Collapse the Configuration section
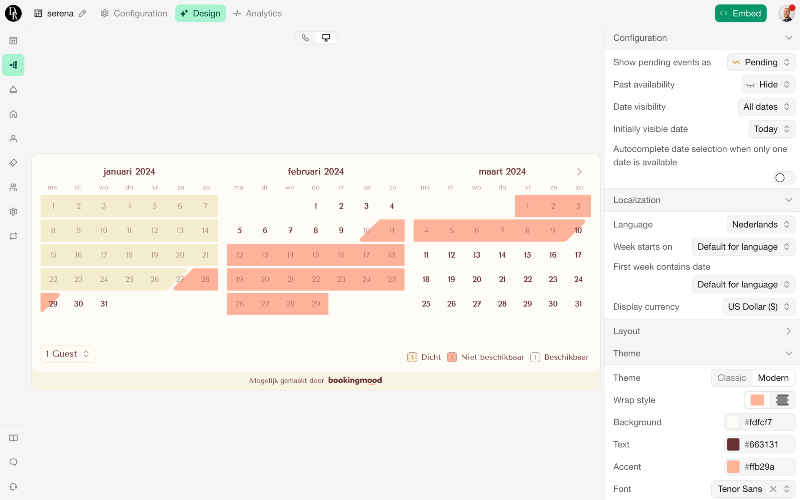This screenshot has width=800, height=500. [x=702, y=38]
